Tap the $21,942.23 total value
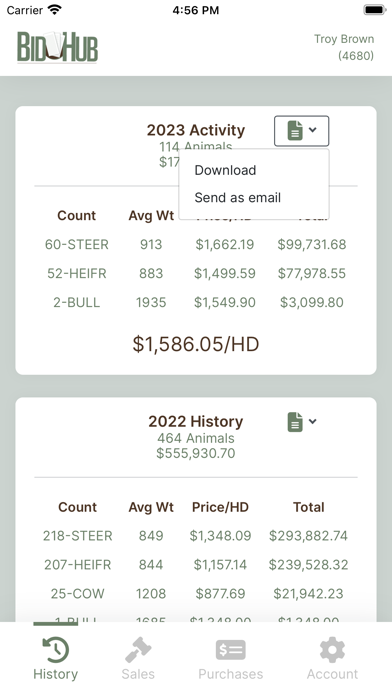The width and height of the screenshot is (392, 696). click(309, 593)
